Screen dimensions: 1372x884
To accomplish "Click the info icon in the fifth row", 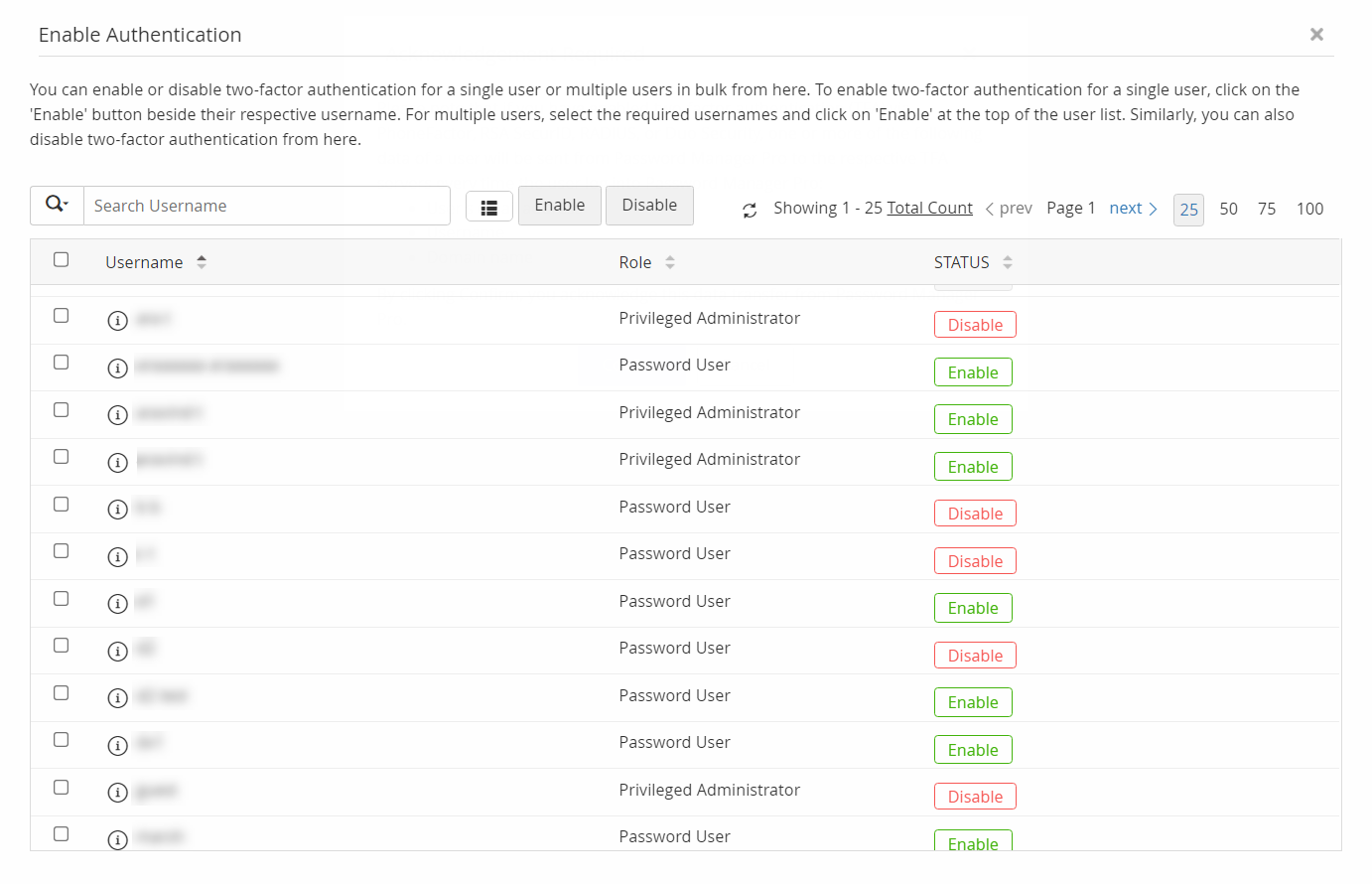I will click(117, 509).
